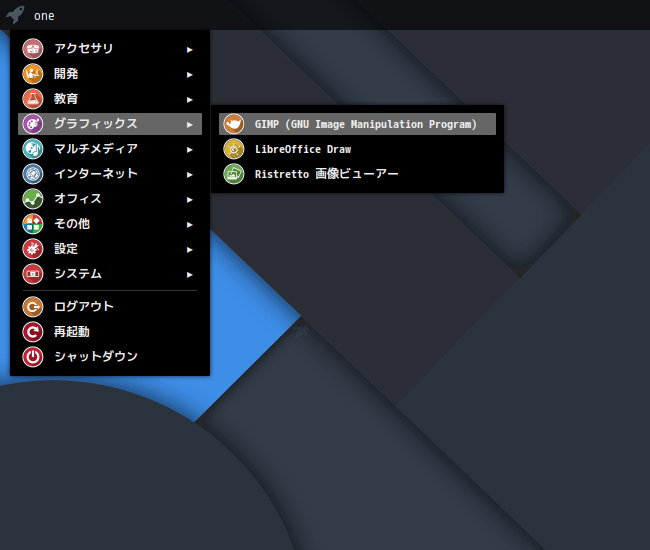Expand the オフィス submenu arrow
The width and height of the screenshot is (650, 550).
pos(189,200)
